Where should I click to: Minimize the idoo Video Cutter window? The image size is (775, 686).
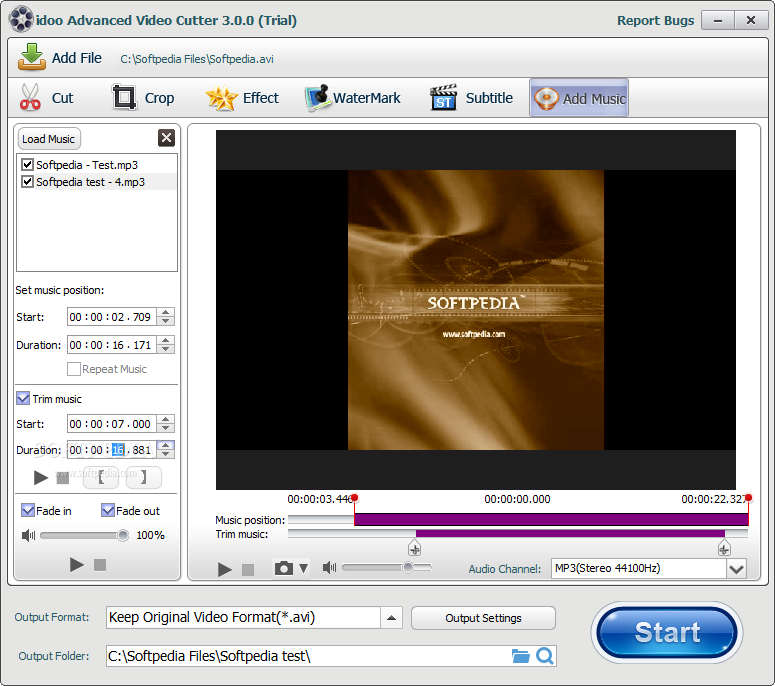718,20
